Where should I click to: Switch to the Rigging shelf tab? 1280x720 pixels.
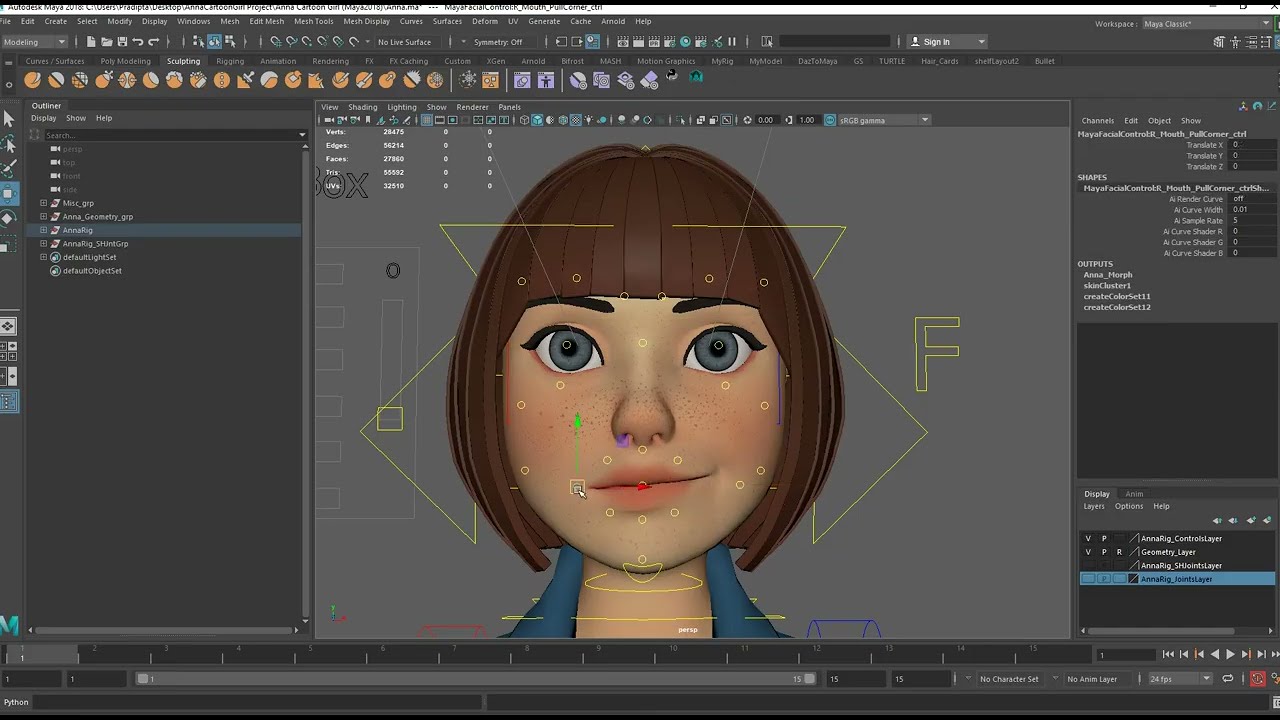tap(230, 61)
